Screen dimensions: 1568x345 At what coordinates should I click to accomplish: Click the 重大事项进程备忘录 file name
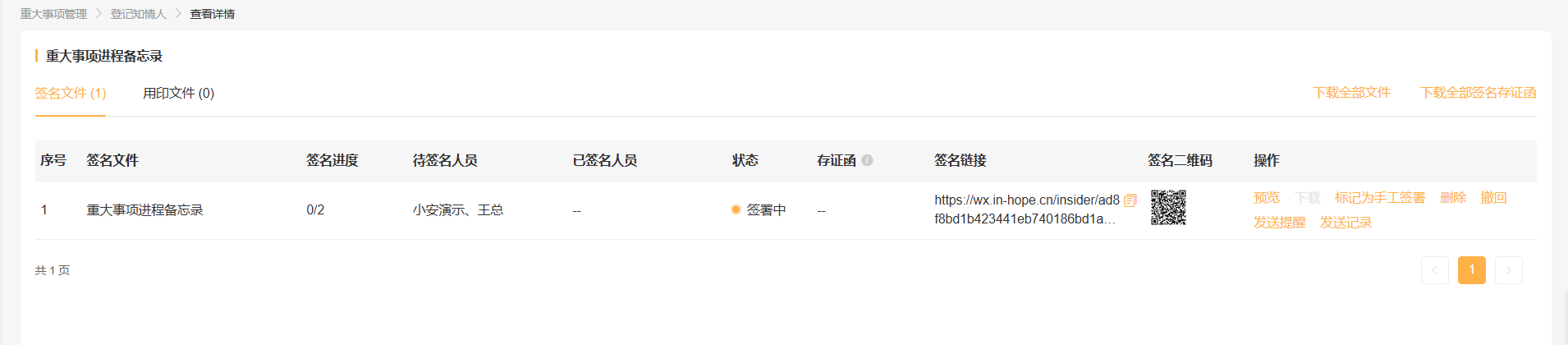[x=145, y=210]
